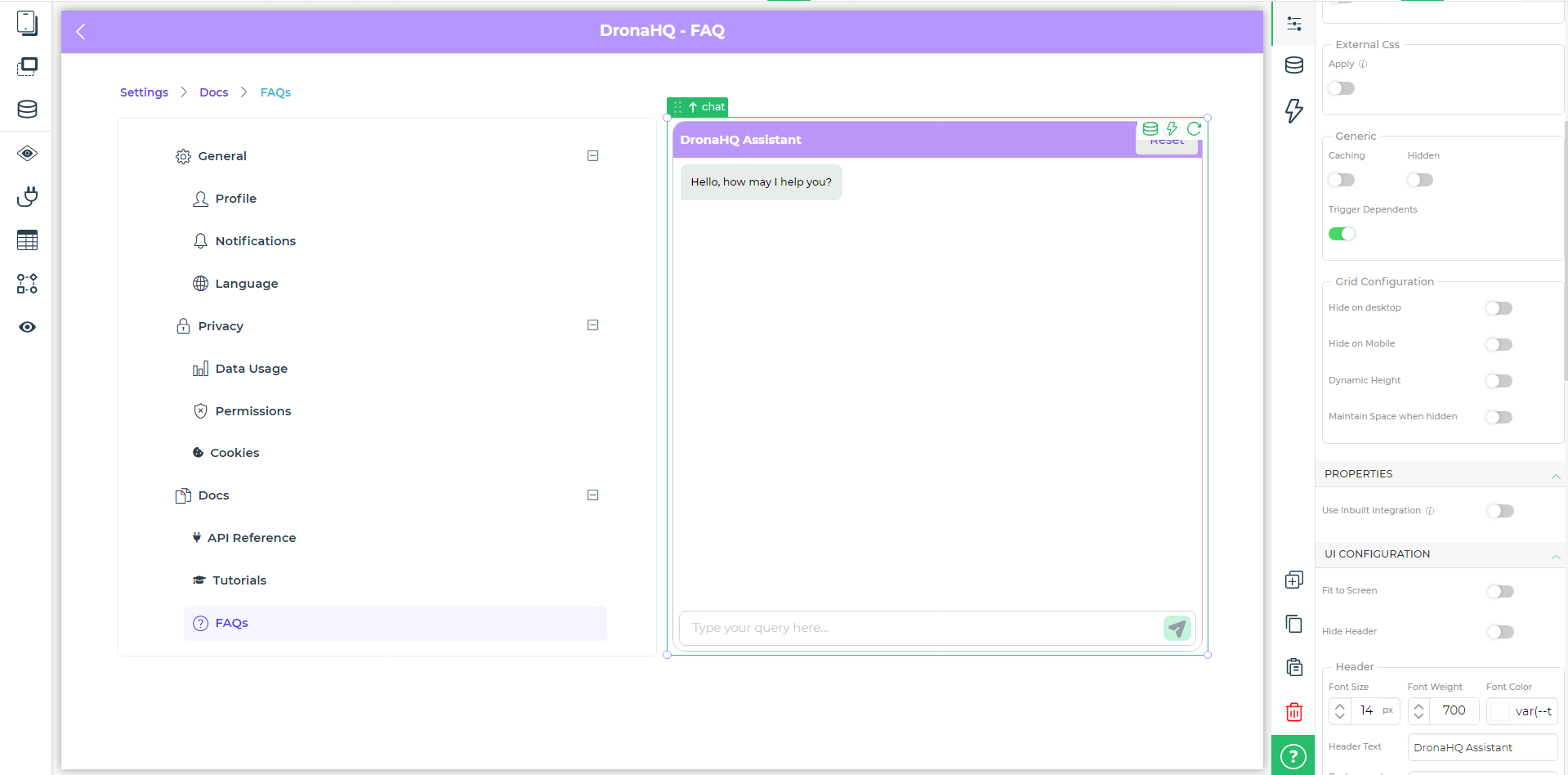1568x775 pixels.
Task: Click the copy control icon
Action: pos(1294,624)
